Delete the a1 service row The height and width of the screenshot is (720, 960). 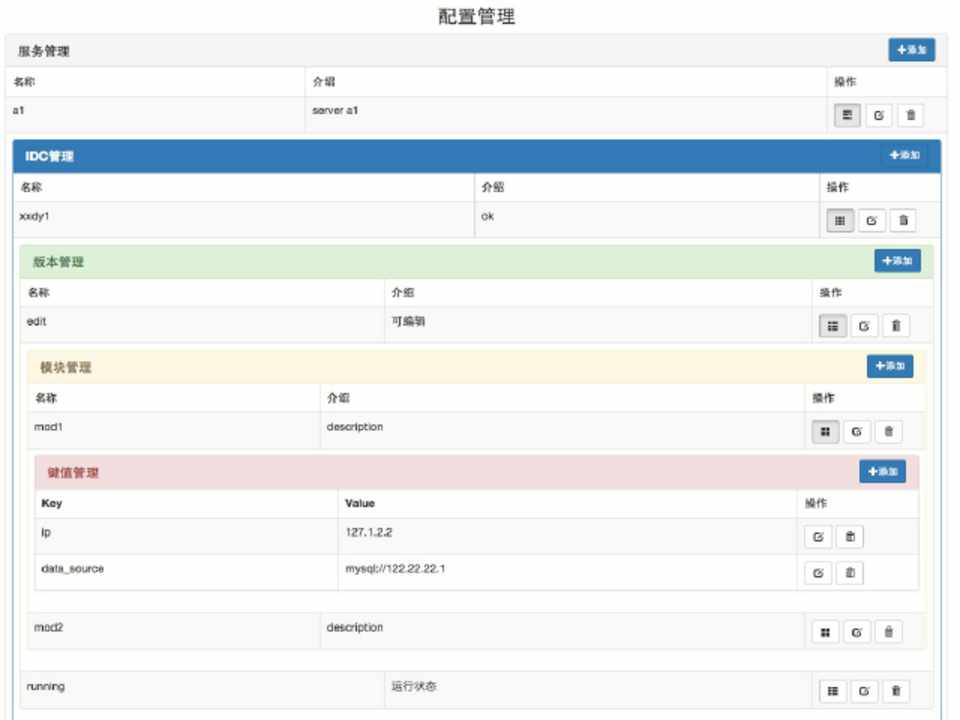[x=910, y=115]
